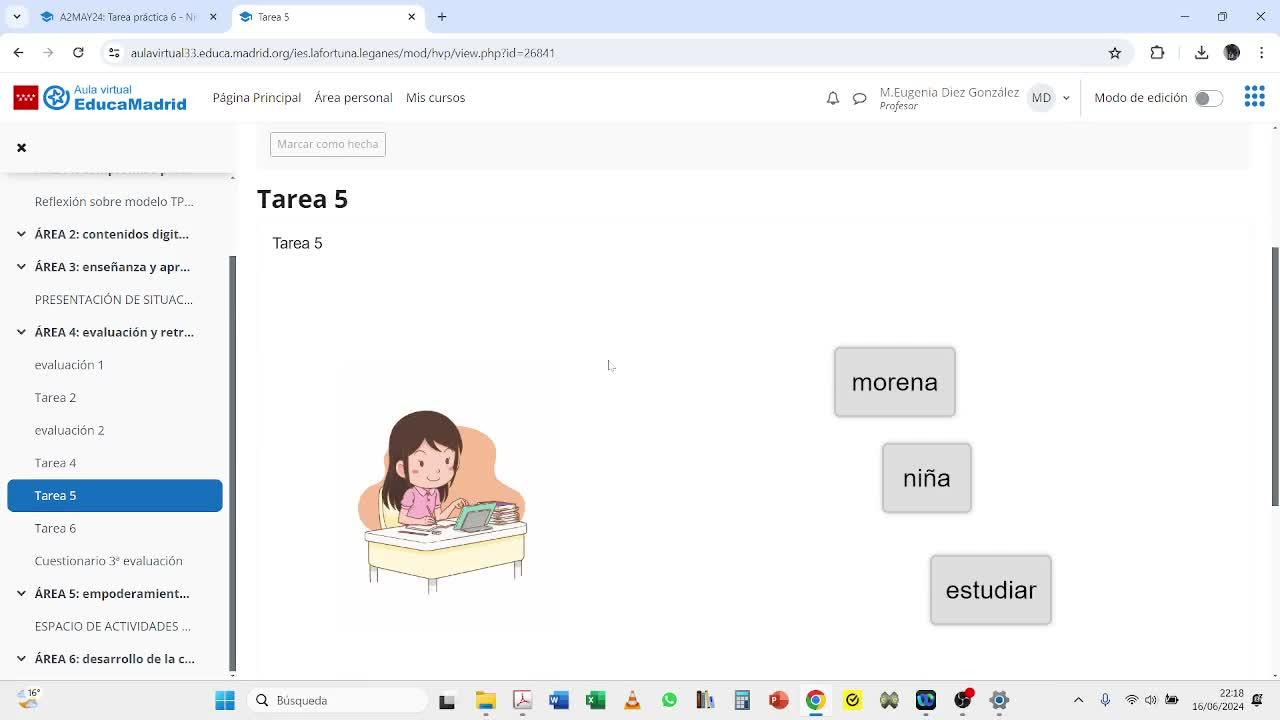Image resolution: width=1280 pixels, height=720 pixels.
Task: Click the 'morena' draggable word
Action: click(x=895, y=382)
